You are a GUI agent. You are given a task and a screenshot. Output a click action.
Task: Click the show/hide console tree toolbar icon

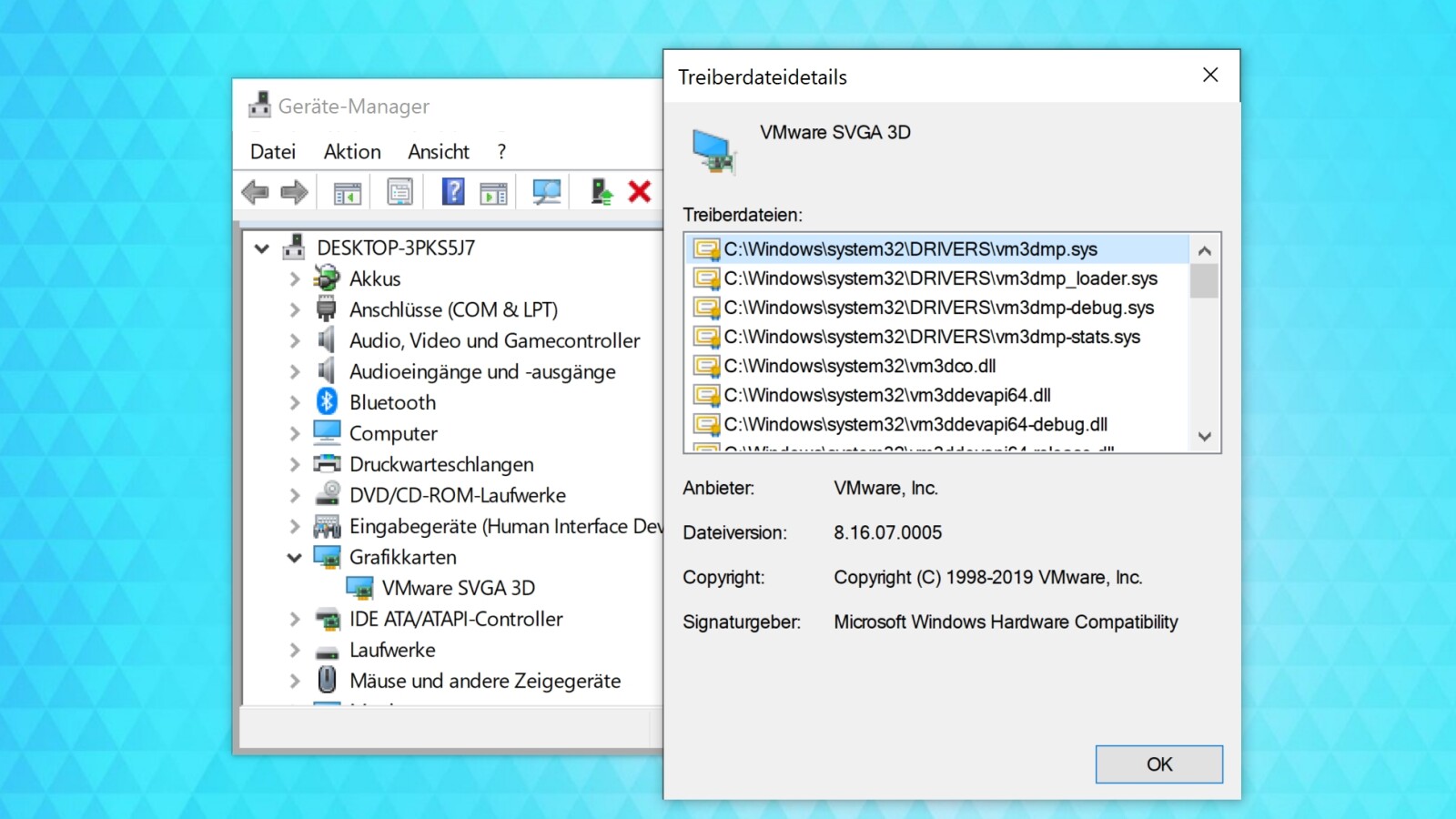(348, 192)
